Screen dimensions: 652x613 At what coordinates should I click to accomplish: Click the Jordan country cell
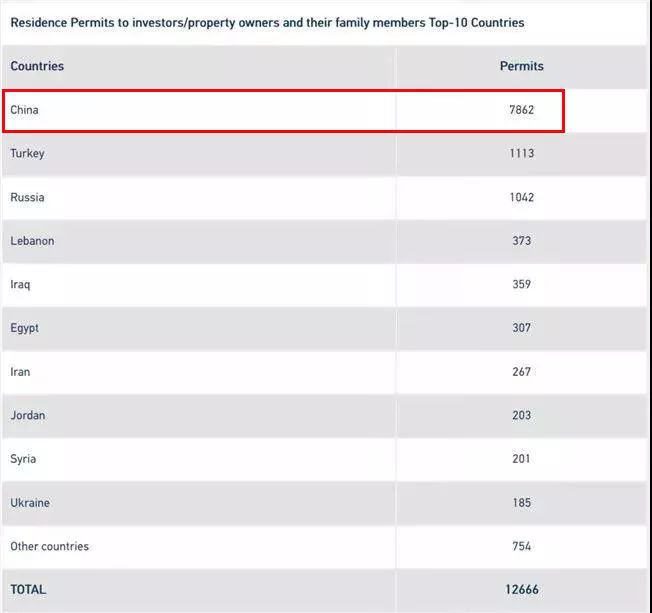[x=27, y=415]
